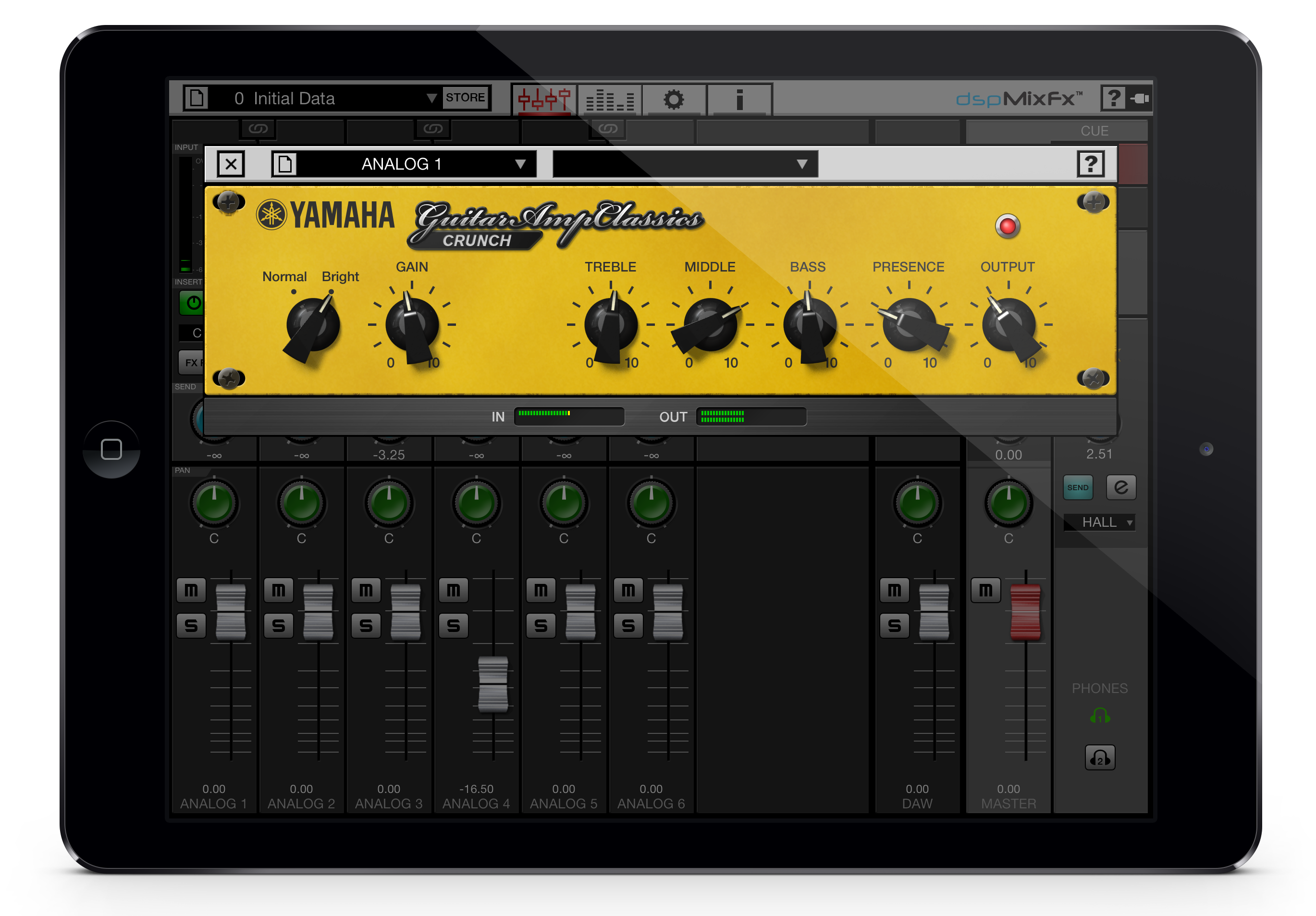The image size is (1316, 916).
Task: Toggle the green insert power button
Action: 192,303
